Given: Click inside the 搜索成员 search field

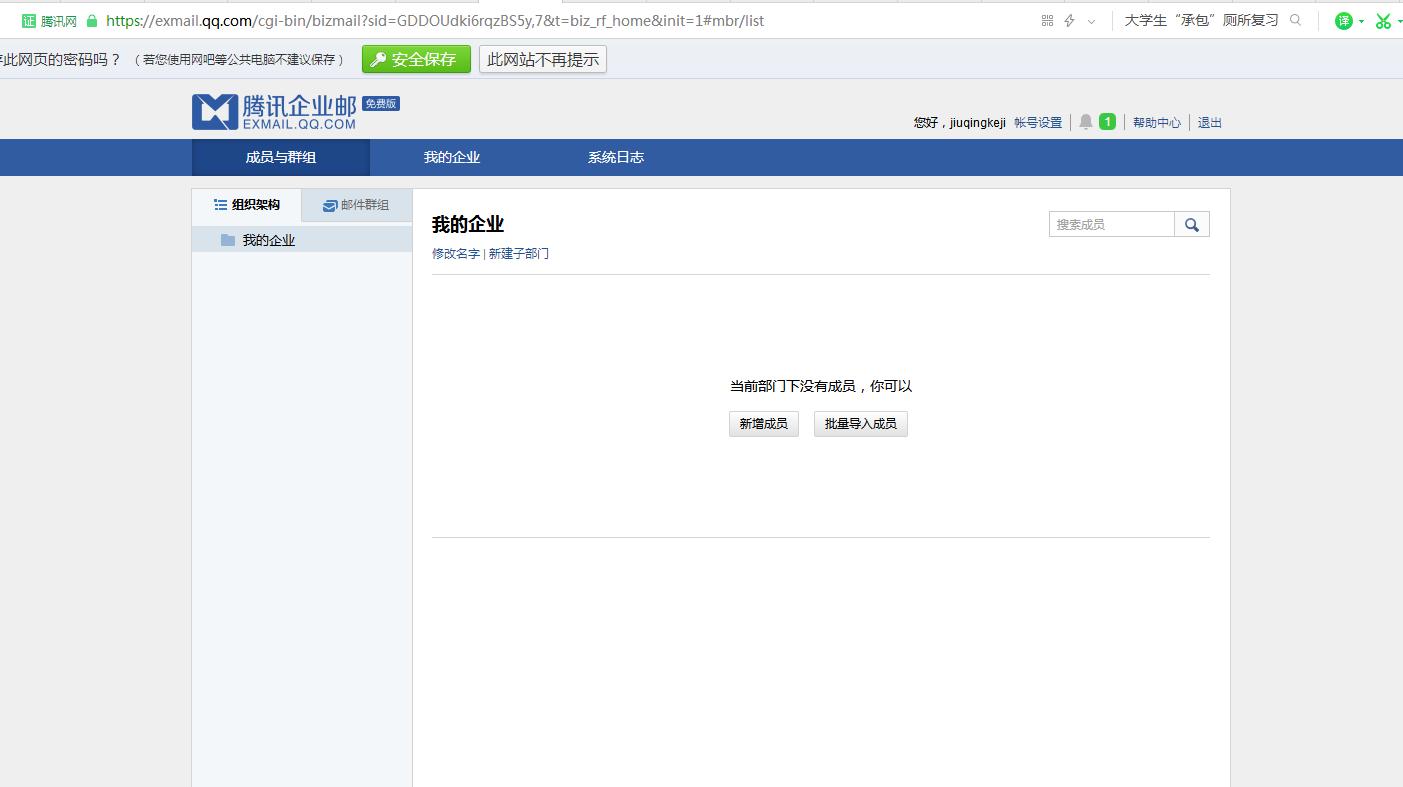Looking at the screenshot, I should [1110, 224].
